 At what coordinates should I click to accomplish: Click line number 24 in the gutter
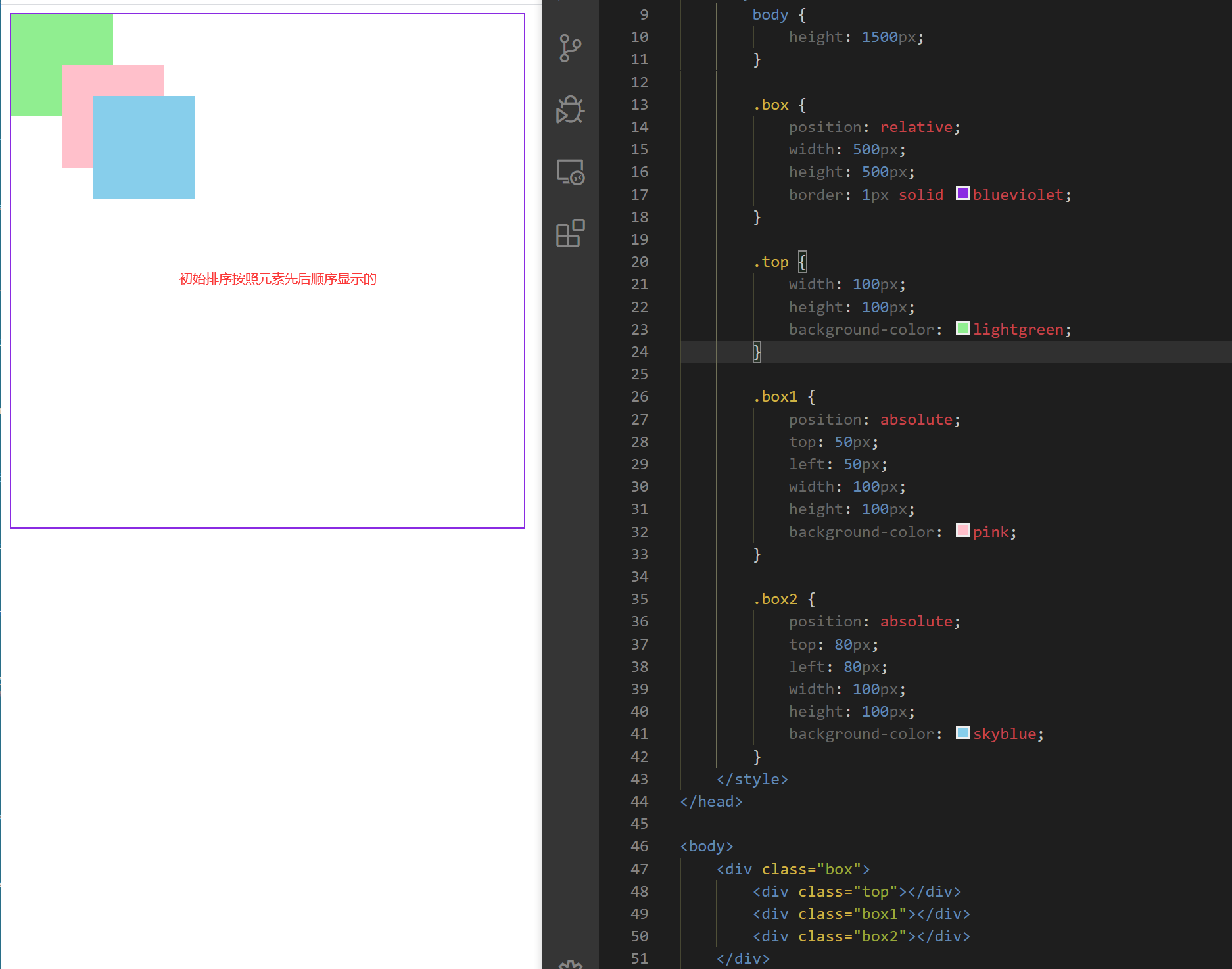click(x=639, y=352)
